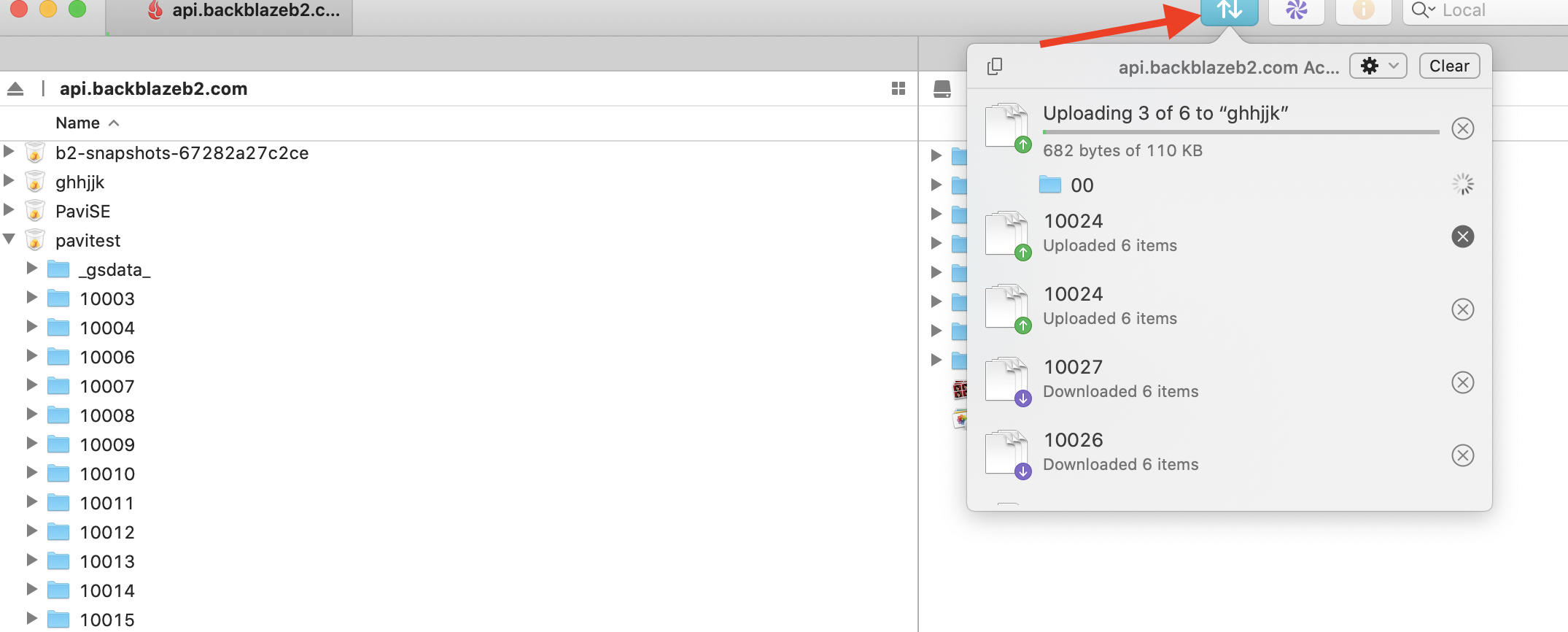Open the transfers activity toolbar button
The image size is (1568, 632).
pyautogui.click(x=1230, y=11)
